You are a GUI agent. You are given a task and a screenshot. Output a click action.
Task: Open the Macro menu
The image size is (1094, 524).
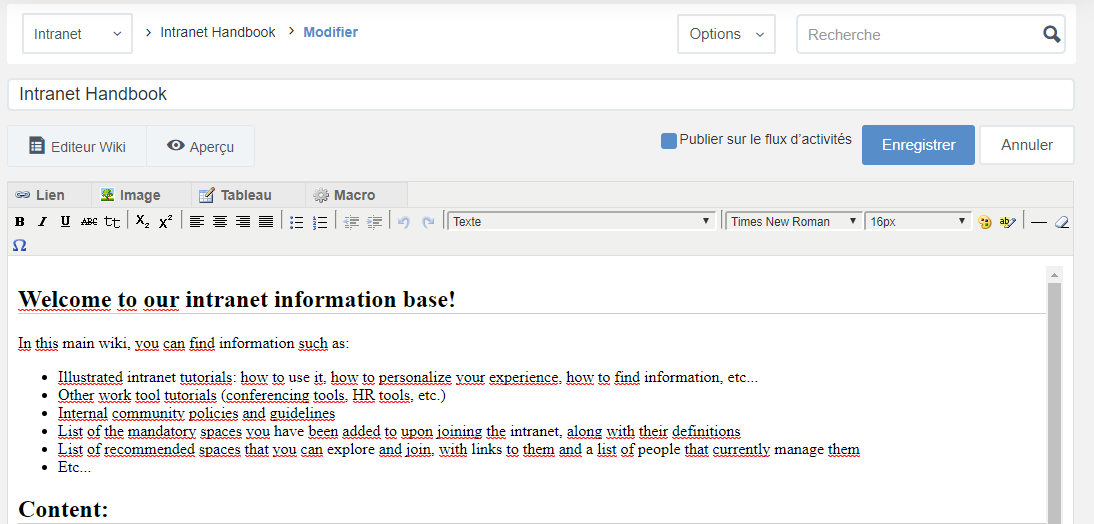pos(344,195)
